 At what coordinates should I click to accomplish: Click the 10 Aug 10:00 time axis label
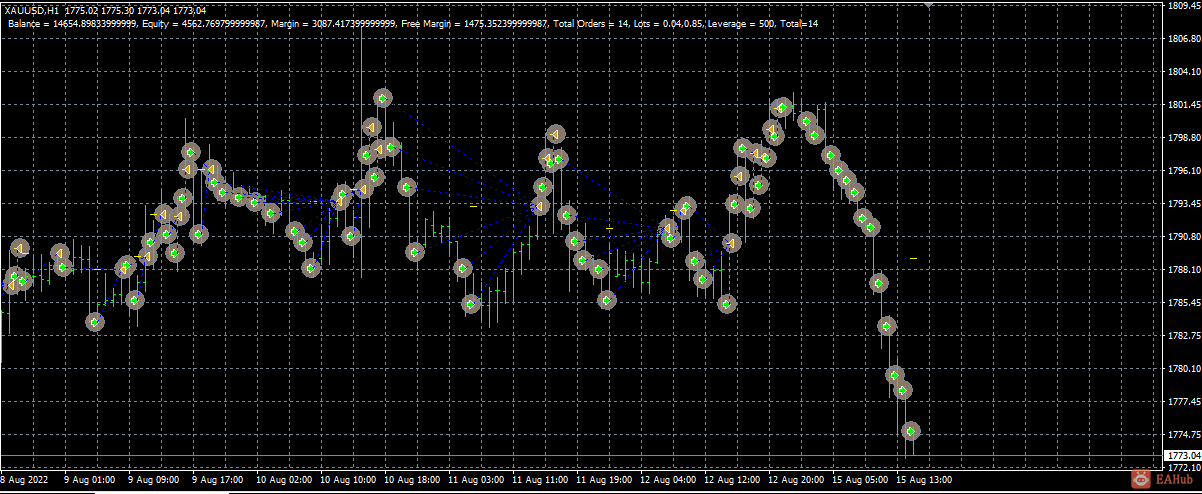pos(348,481)
